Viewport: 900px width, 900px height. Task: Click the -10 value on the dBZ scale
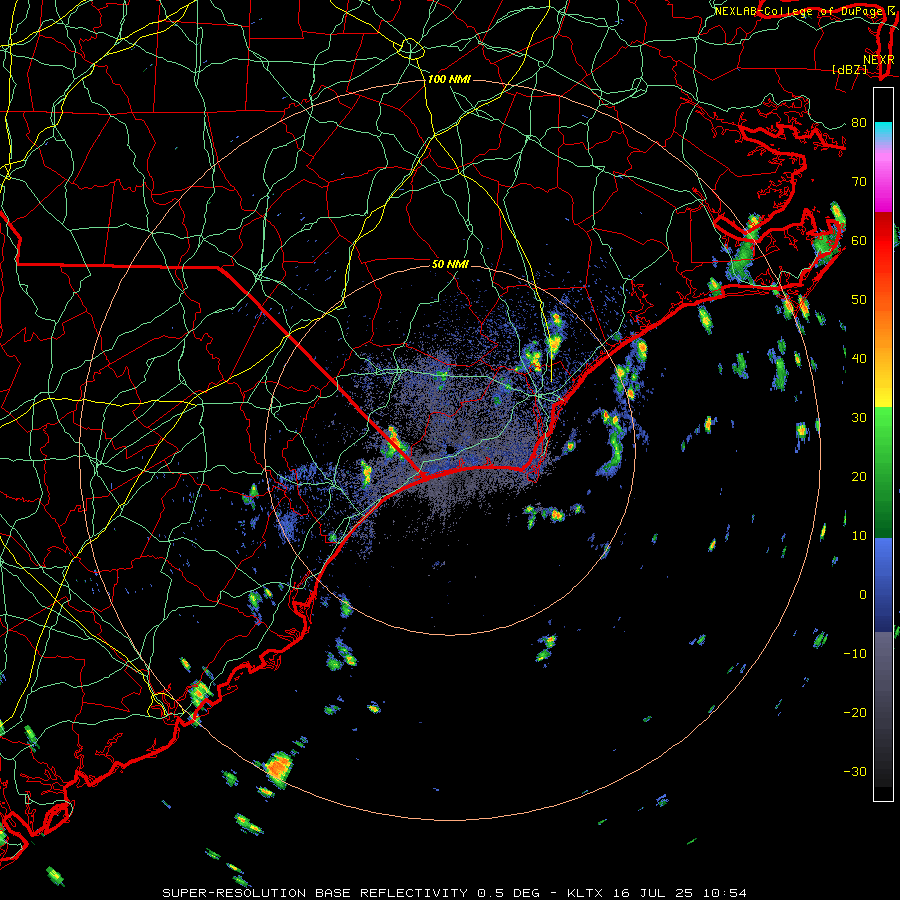click(x=855, y=654)
